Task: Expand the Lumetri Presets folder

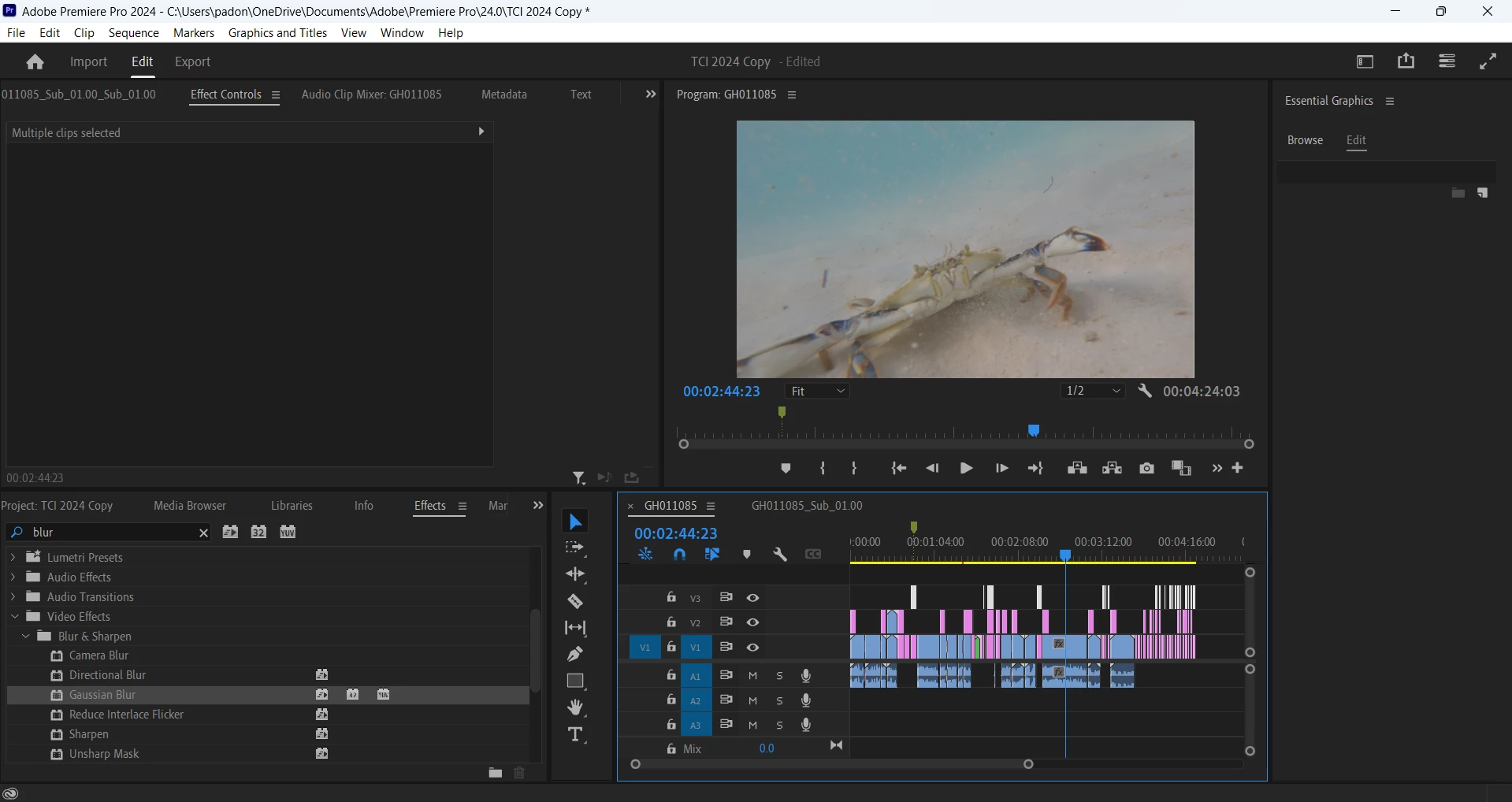Action: [x=13, y=558]
